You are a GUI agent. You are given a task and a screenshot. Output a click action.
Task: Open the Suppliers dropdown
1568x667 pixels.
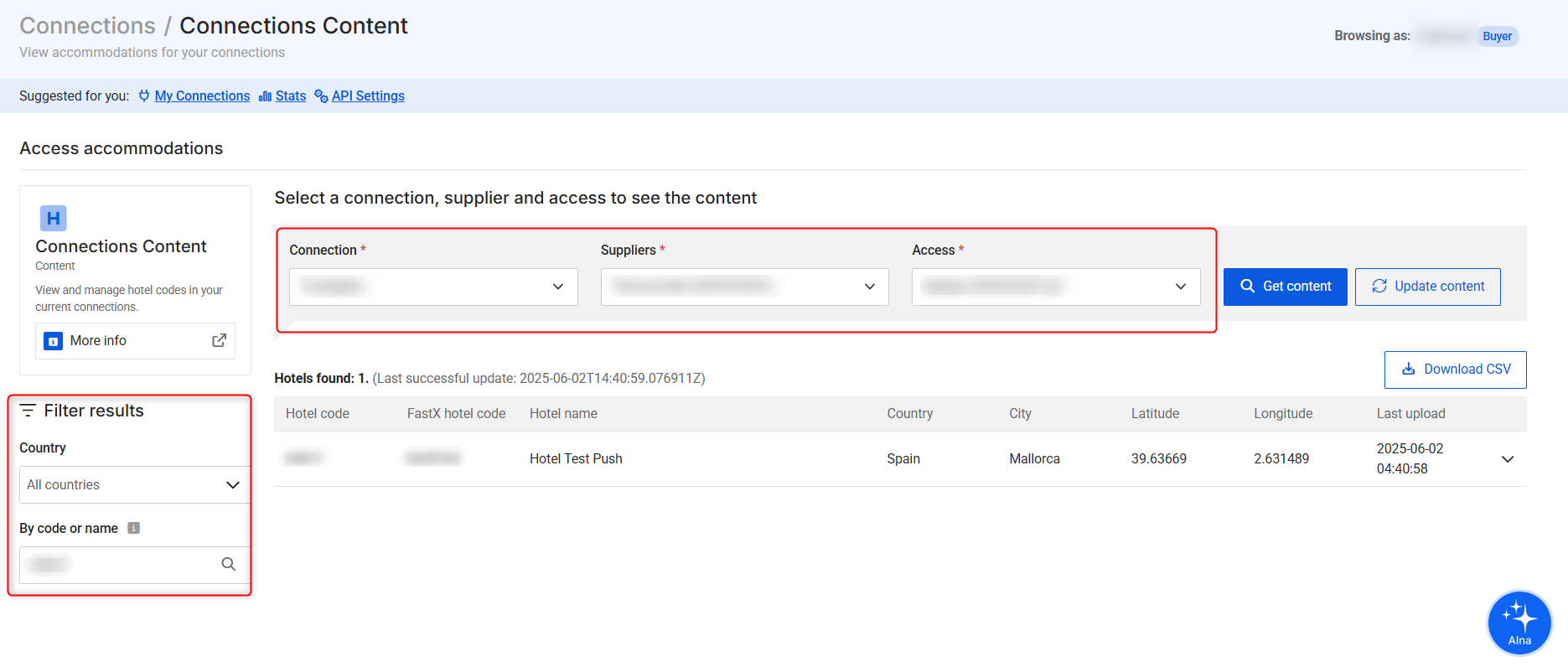click(744, 287)
